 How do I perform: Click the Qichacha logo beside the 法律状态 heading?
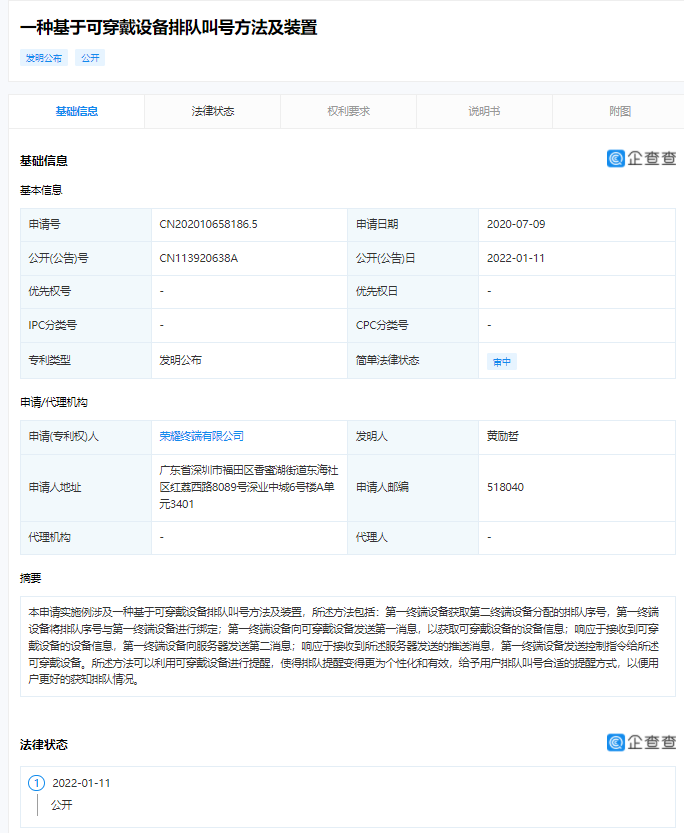click(x=641, y=742)
